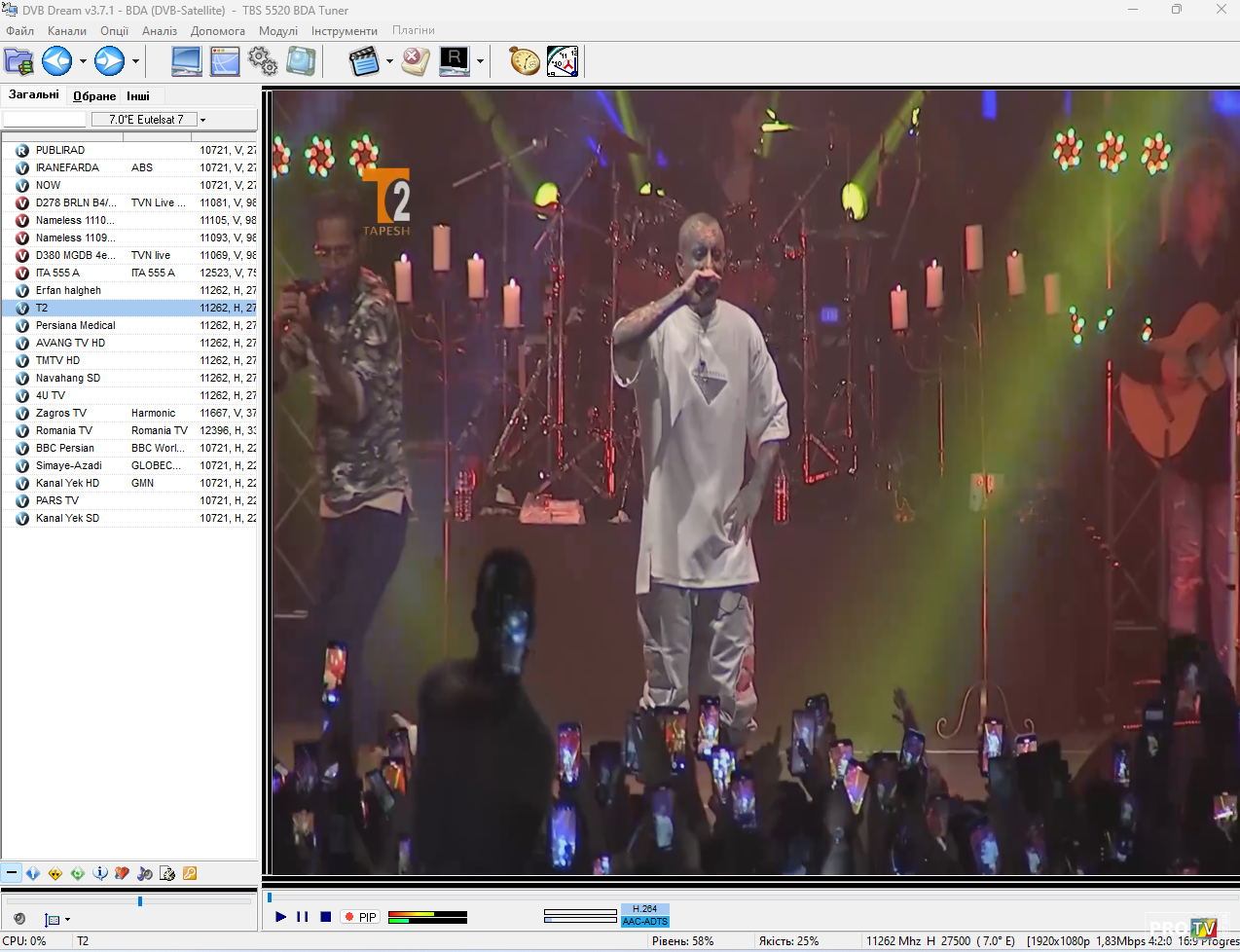
Task: Open the clock scheduler icon
Action: pos(563,61)
